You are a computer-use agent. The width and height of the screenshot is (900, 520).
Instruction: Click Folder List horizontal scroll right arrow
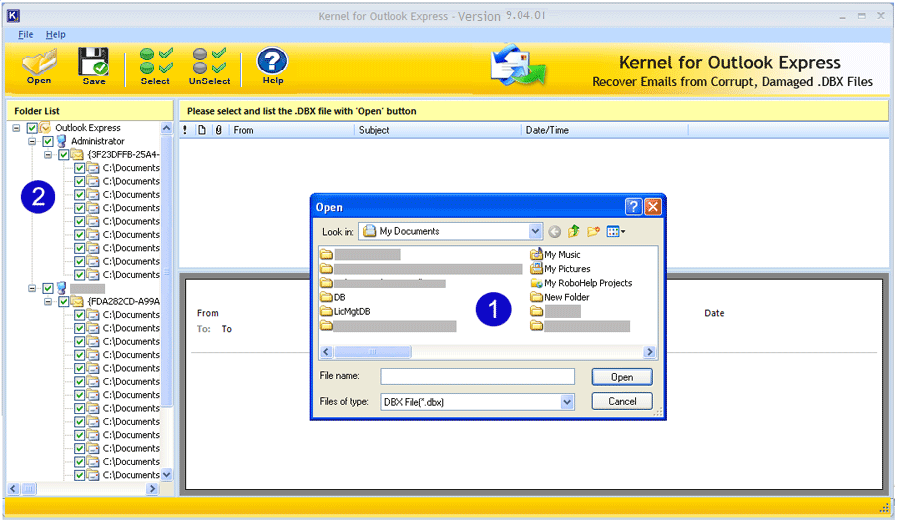(x=152, y=489)
